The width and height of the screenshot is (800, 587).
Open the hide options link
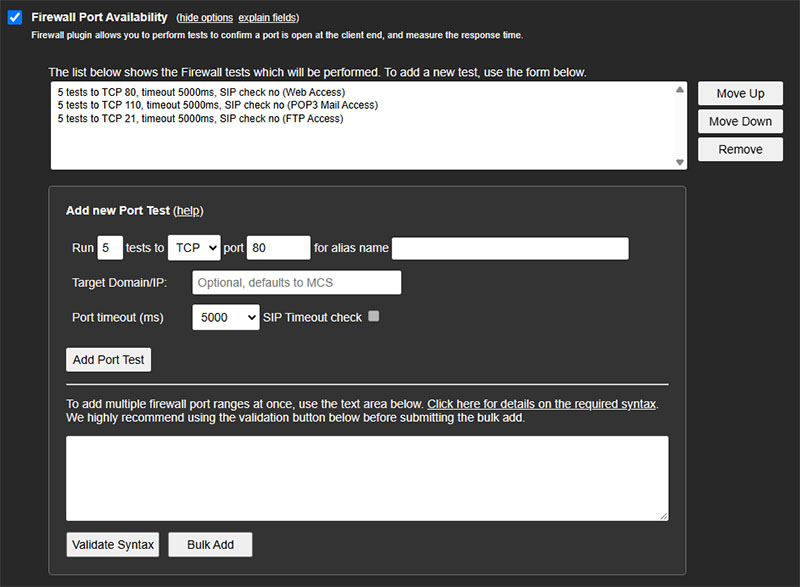pyautogui.click(x=205, y=17)
